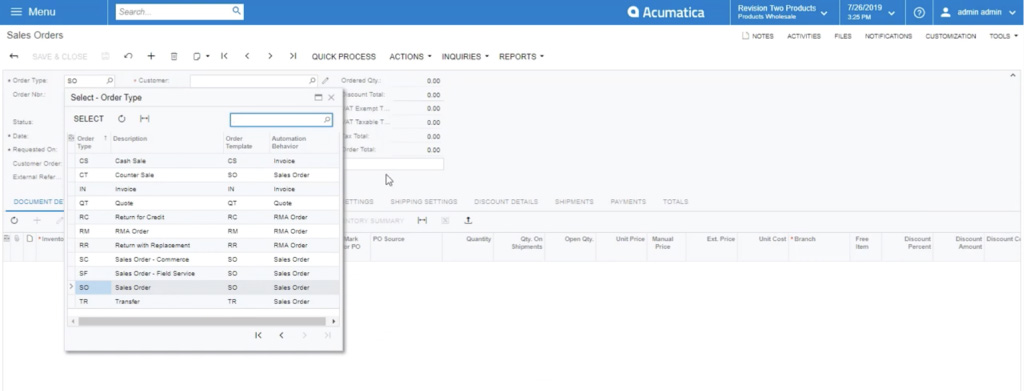The image size is (1024, 391).
Task: Refresh the Order Type selector list
Action: pyautogui.click(x=121, y=119)
